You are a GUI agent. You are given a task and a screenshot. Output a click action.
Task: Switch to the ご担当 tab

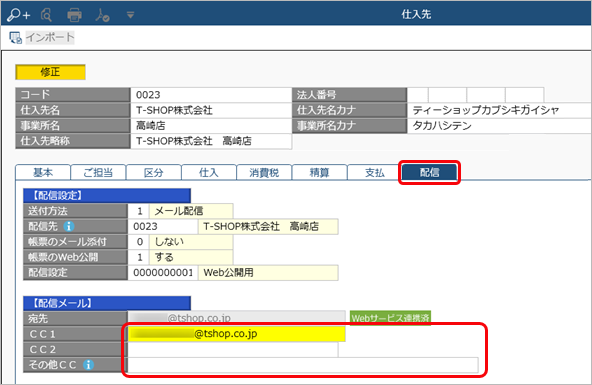tap(98, 172)
